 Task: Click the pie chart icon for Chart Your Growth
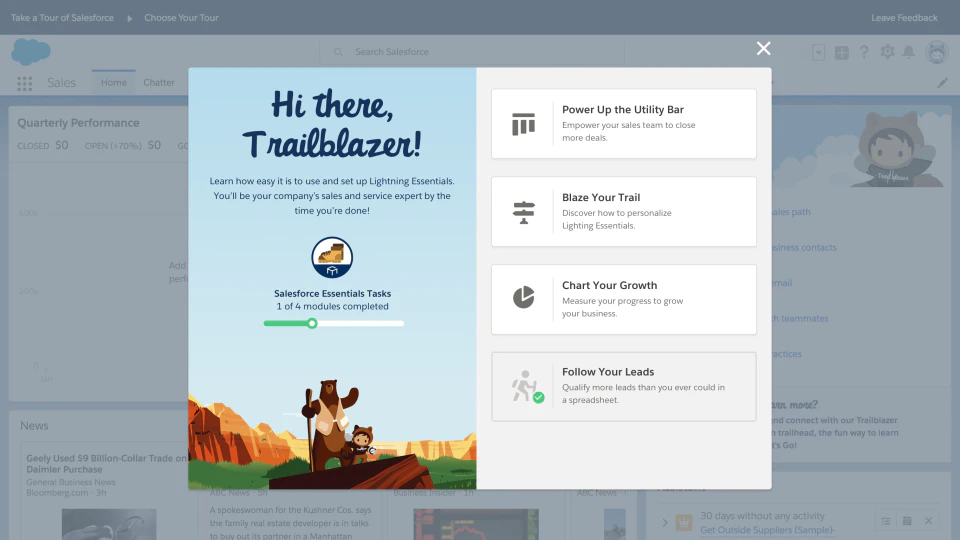[523, 298]
